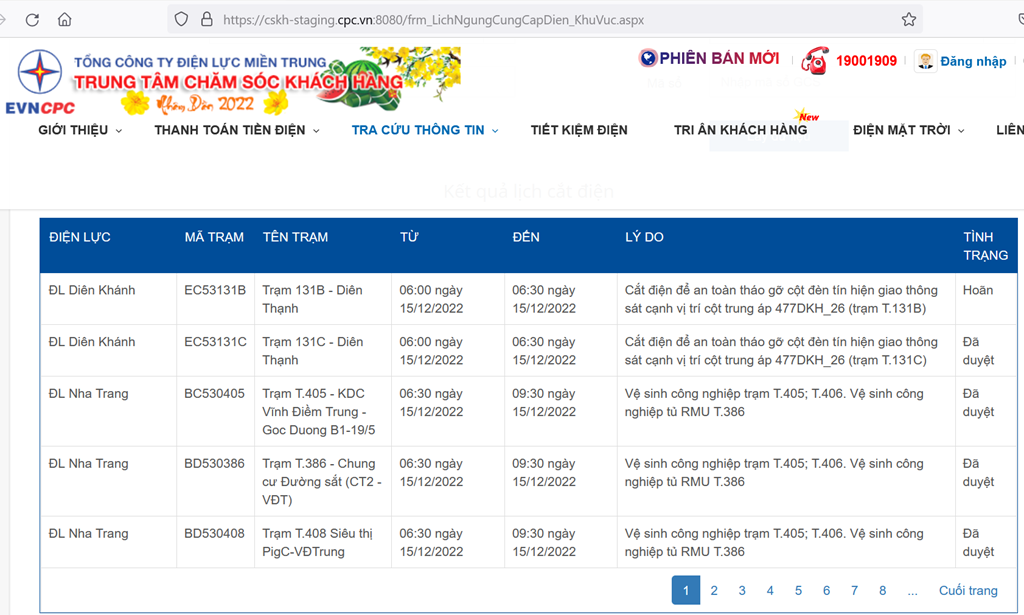Bookmark this page with the star icon
The height and width of the screenshot is (615, 1024).
coord(908,20)
